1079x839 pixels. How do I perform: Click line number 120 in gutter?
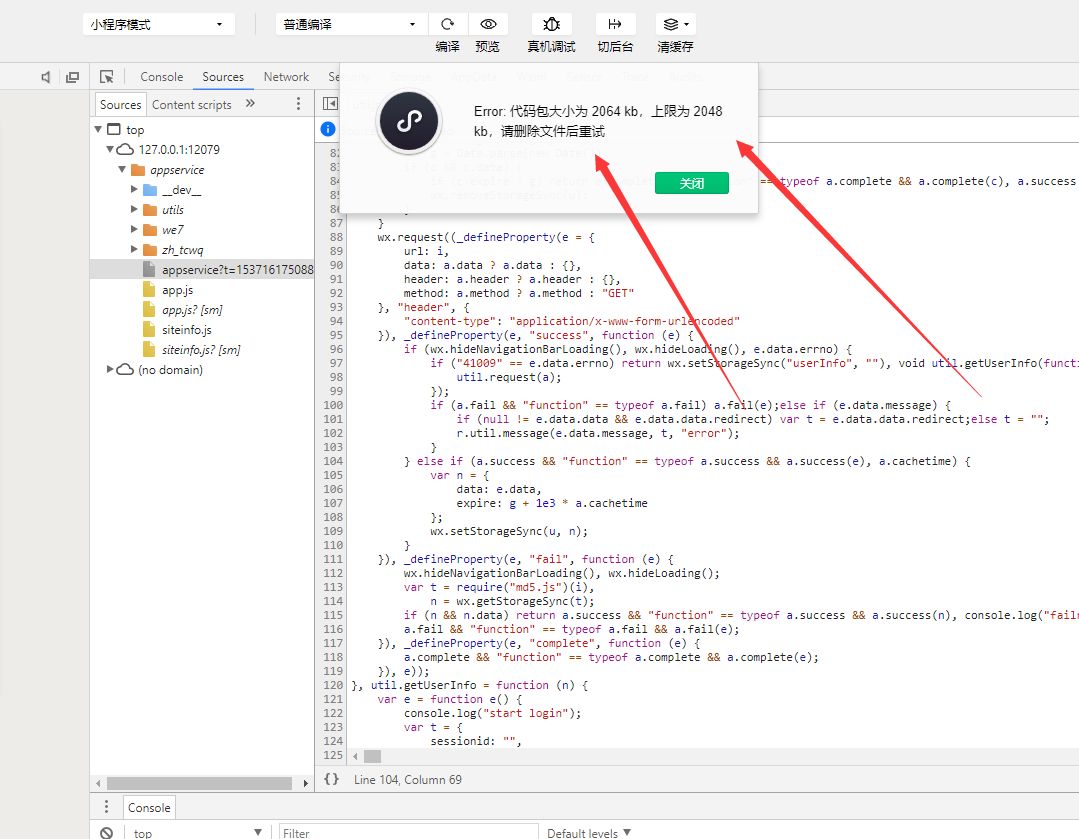pyautogui.click(x=333, y=685)
